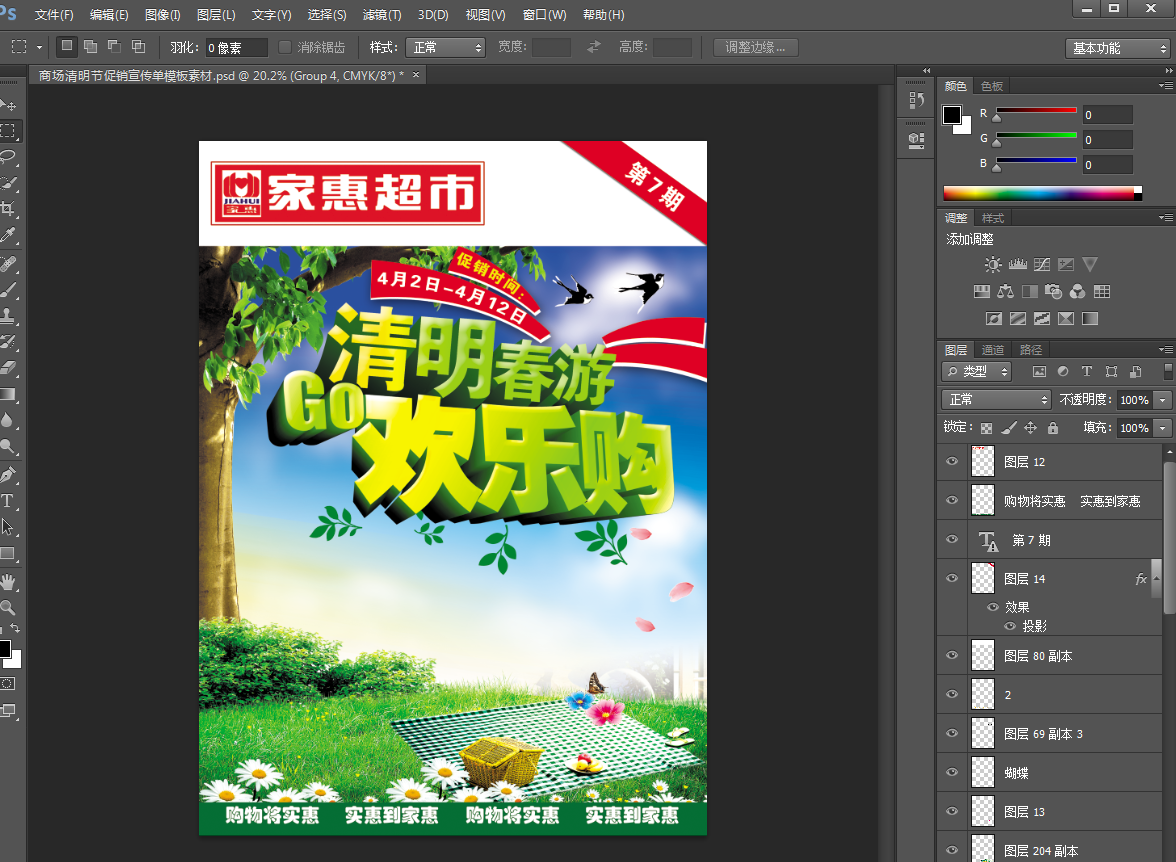The image size is (1176, 862).
Task: Collapse 图层 14 effects arrow
Action: [x=1156, y=578]
